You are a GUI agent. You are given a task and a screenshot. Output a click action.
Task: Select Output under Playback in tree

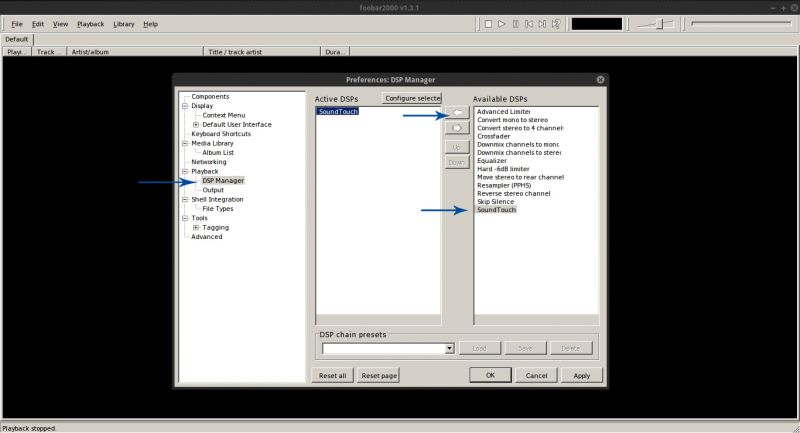(x=213, y=190)
